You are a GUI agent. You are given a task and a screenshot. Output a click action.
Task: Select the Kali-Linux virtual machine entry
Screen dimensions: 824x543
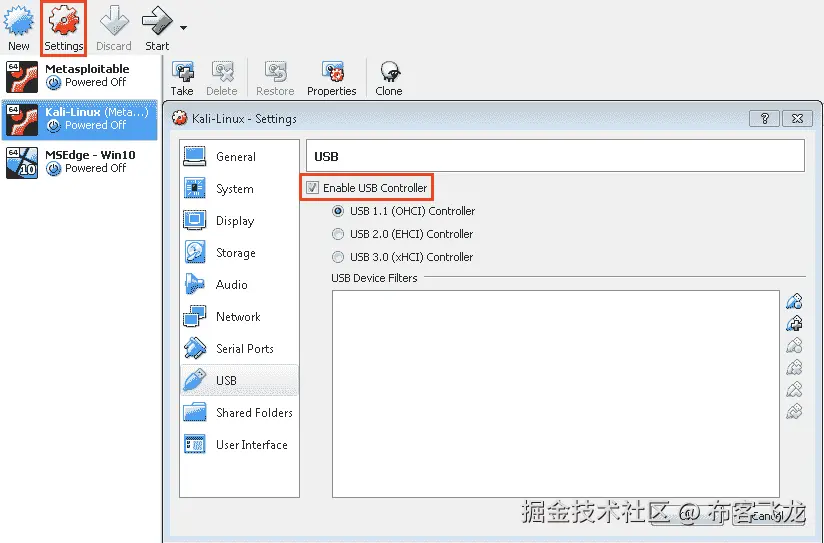[x=80, y=120]
